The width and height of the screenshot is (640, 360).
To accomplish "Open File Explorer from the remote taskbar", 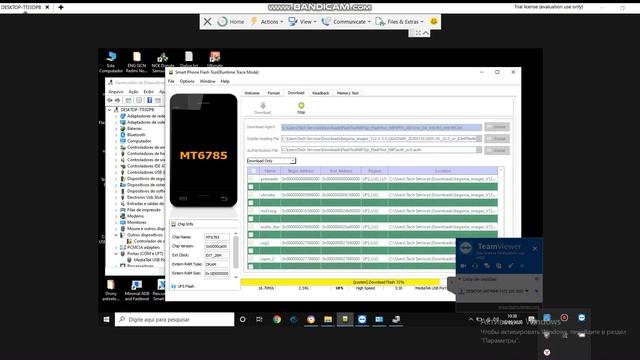I will click(x=328, y=319).
